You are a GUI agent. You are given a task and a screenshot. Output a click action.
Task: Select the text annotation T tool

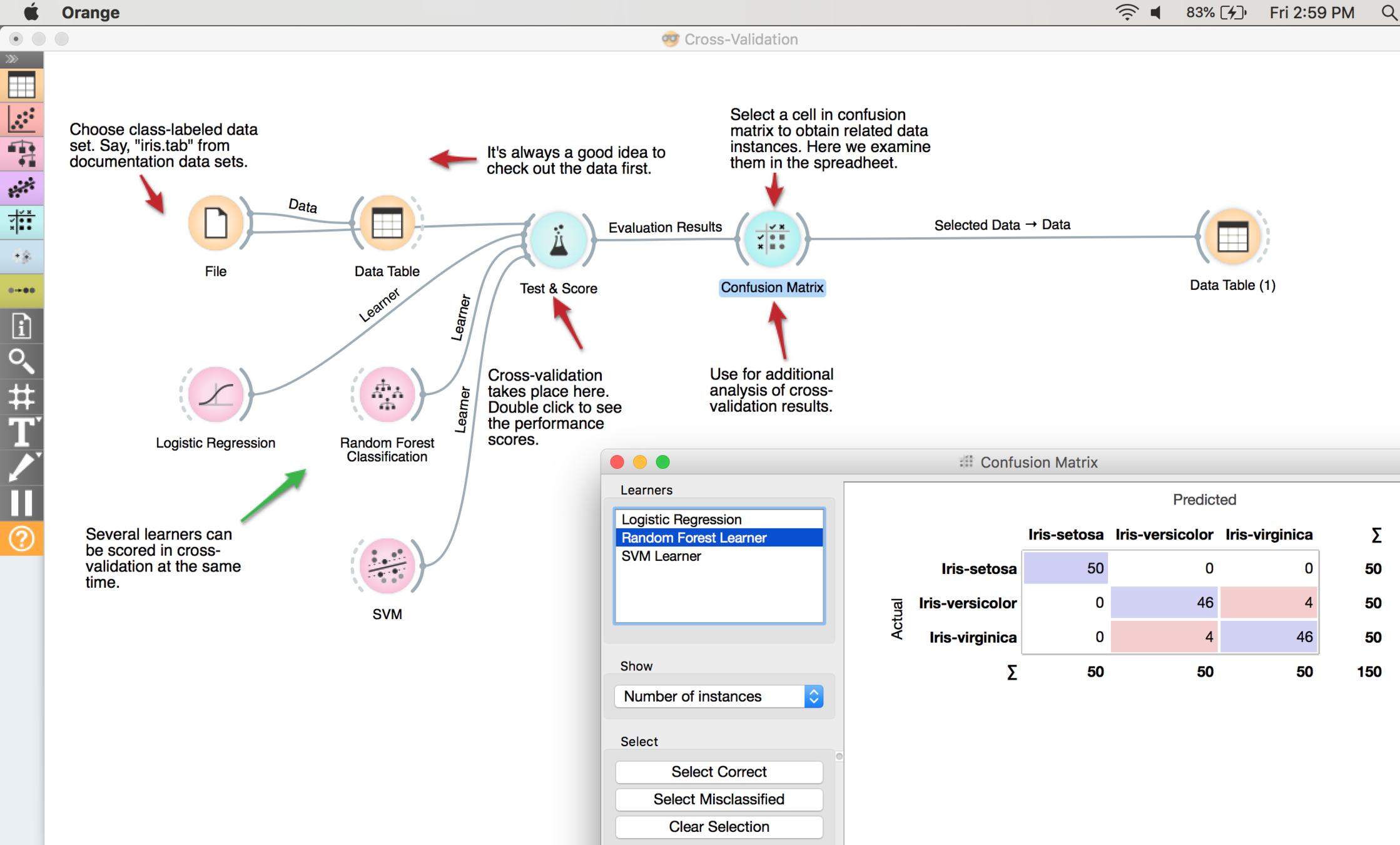[22, 431]
